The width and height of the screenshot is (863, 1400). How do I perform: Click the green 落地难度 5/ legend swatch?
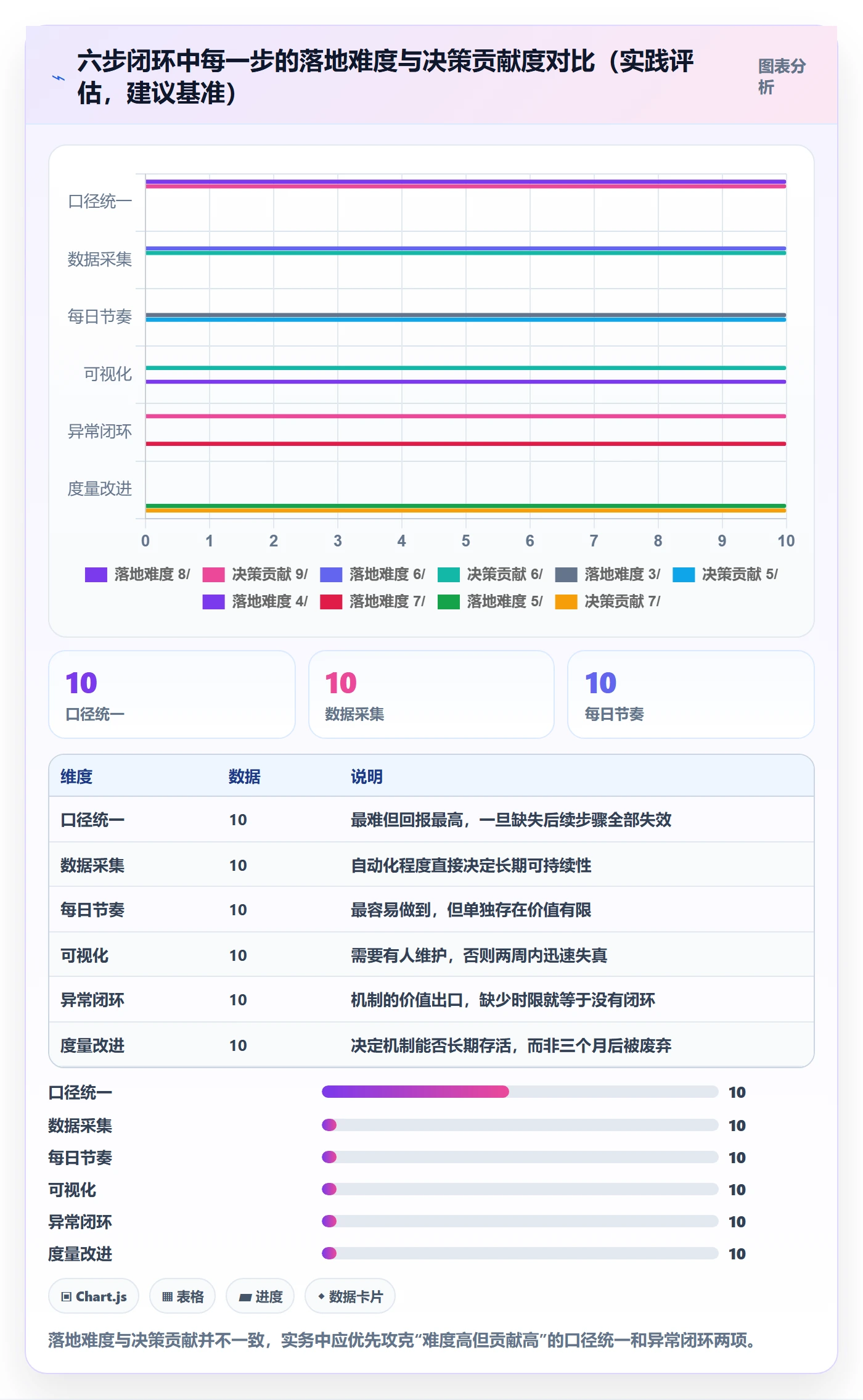click(449, 601)
